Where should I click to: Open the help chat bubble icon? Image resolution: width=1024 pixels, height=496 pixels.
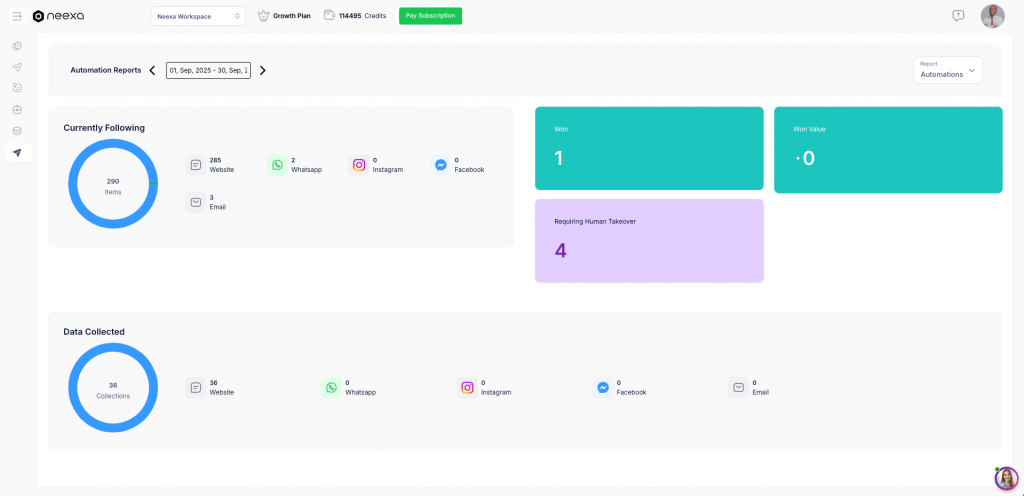click(958, 16)
